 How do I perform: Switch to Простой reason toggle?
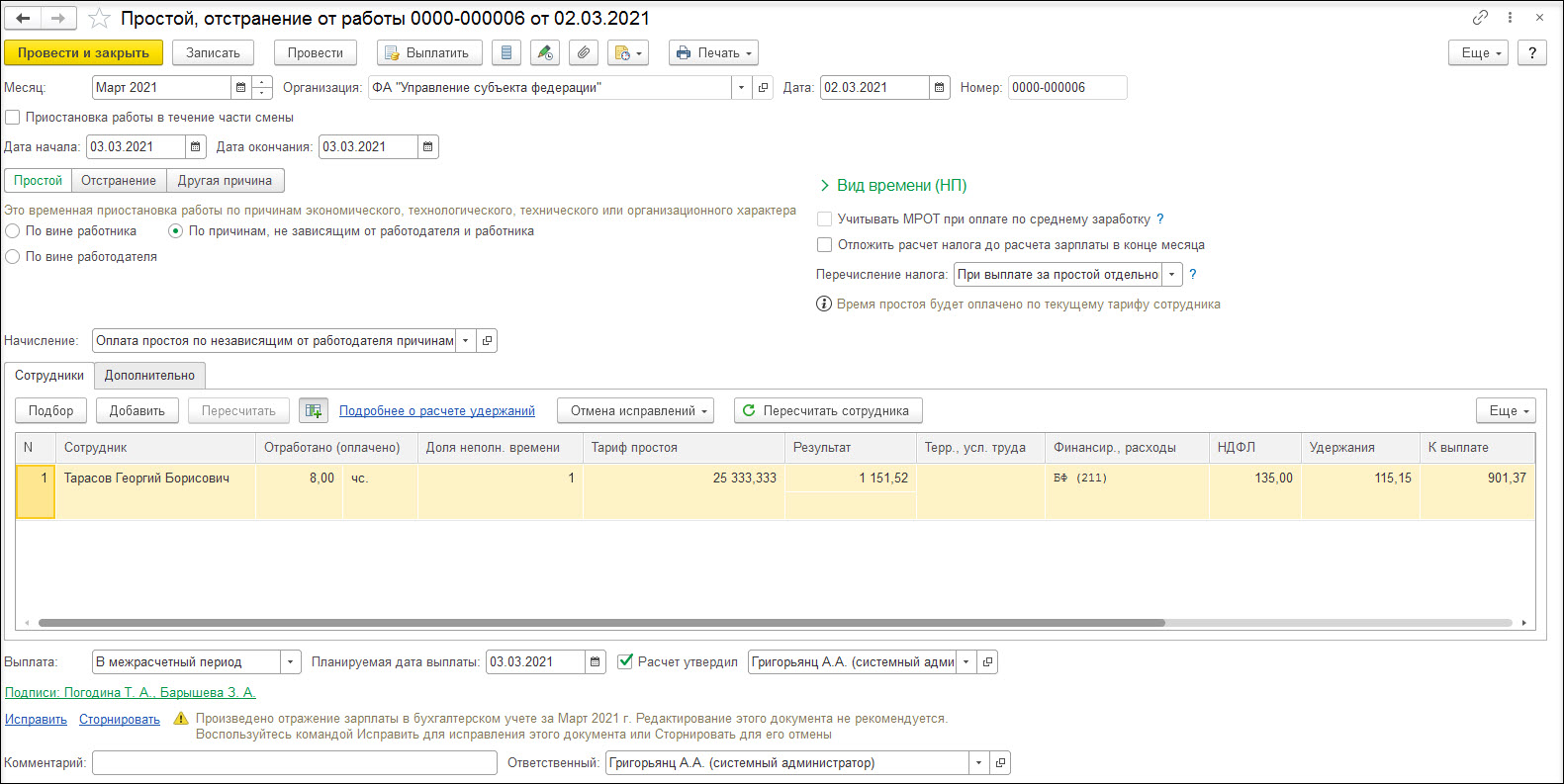tap(39, 181)
